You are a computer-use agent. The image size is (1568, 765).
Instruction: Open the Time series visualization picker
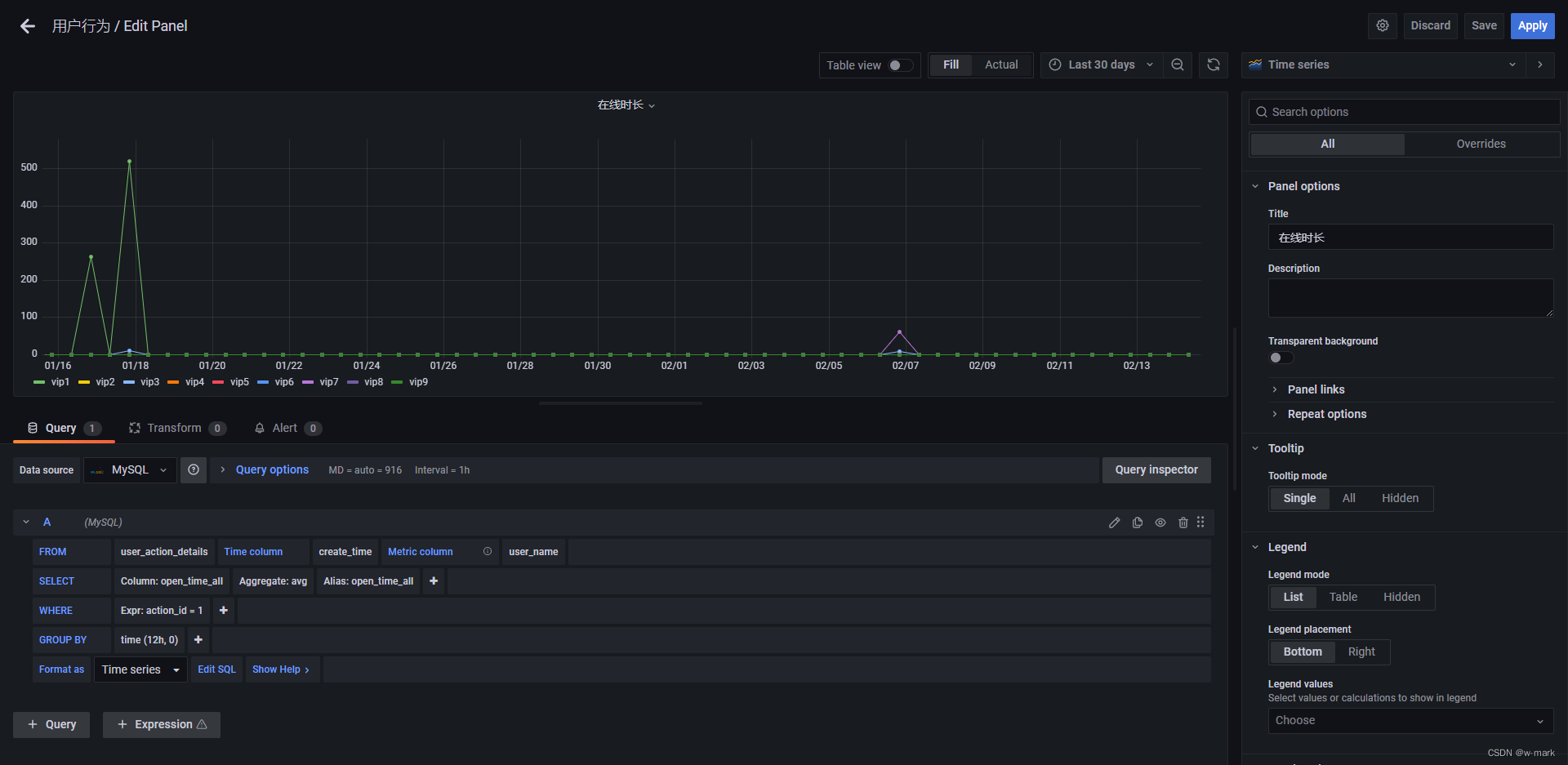pyautogui.click(x=1383, y=64)
